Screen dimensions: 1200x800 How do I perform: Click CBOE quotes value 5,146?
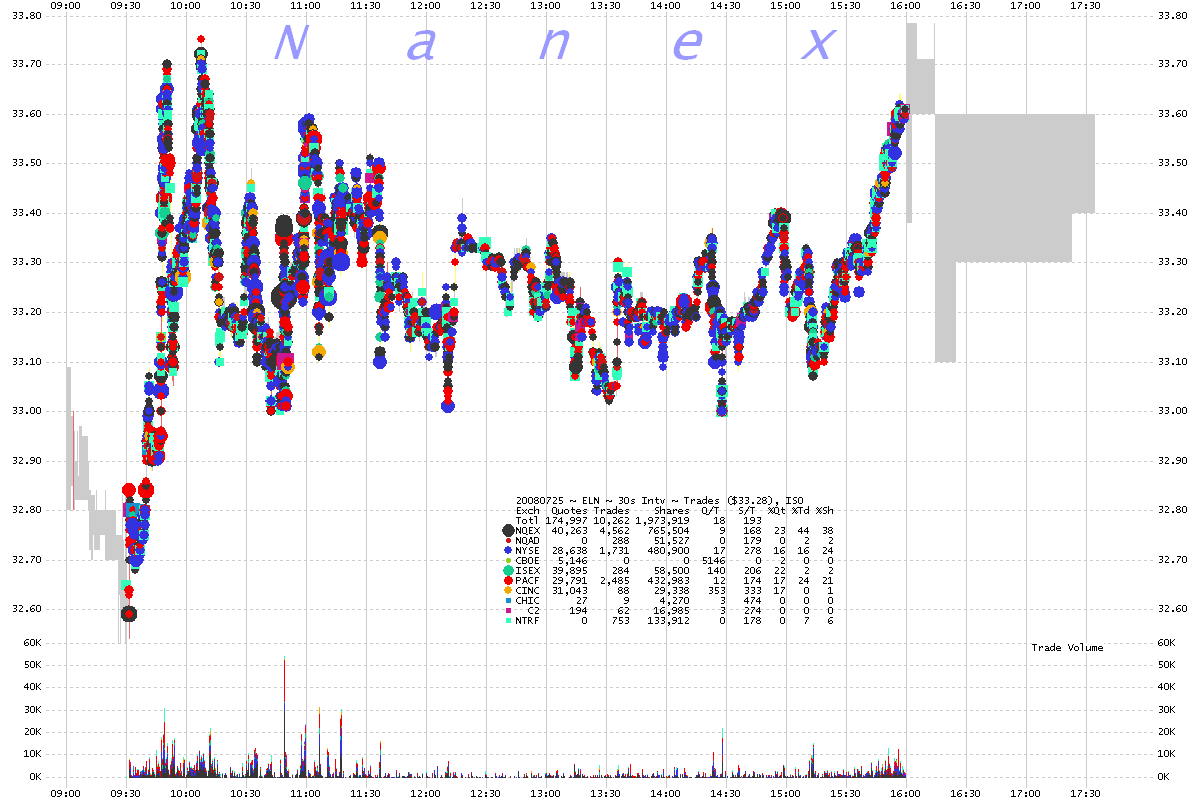coord(572,560)
